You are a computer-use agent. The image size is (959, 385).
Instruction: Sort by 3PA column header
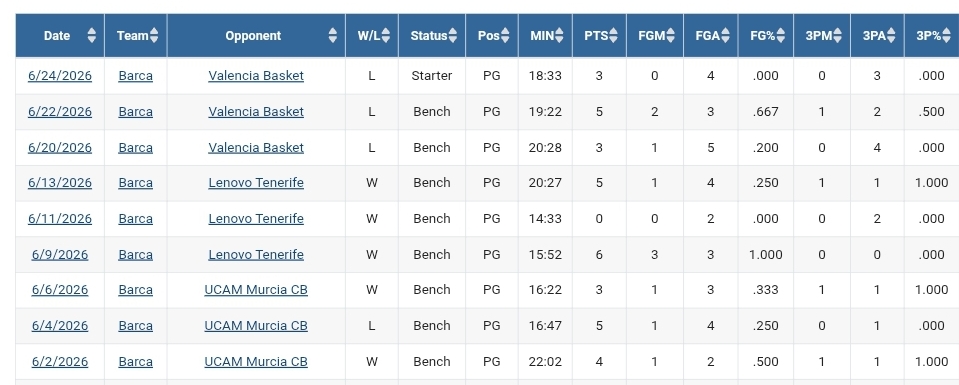pos(877,36)
